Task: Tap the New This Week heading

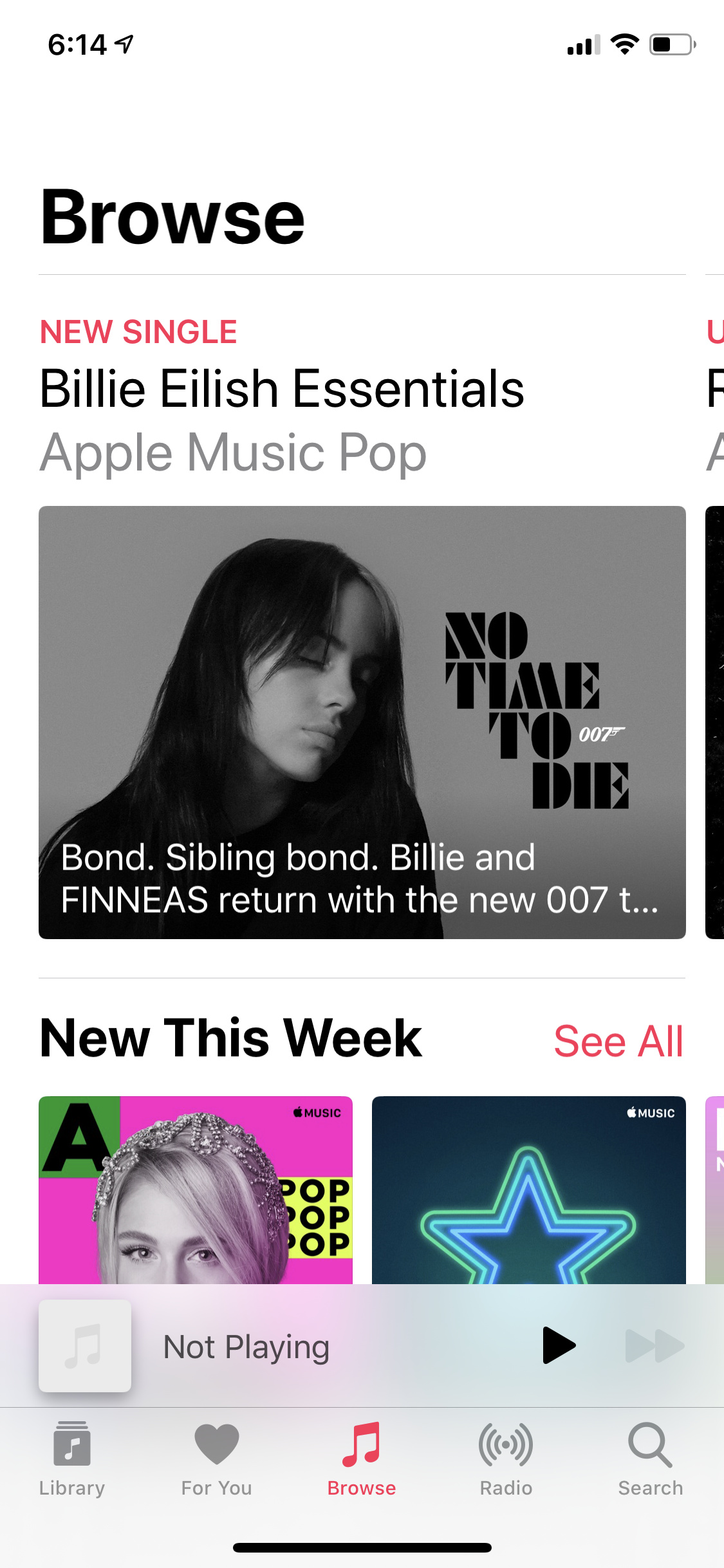Action: point(230,1038)
